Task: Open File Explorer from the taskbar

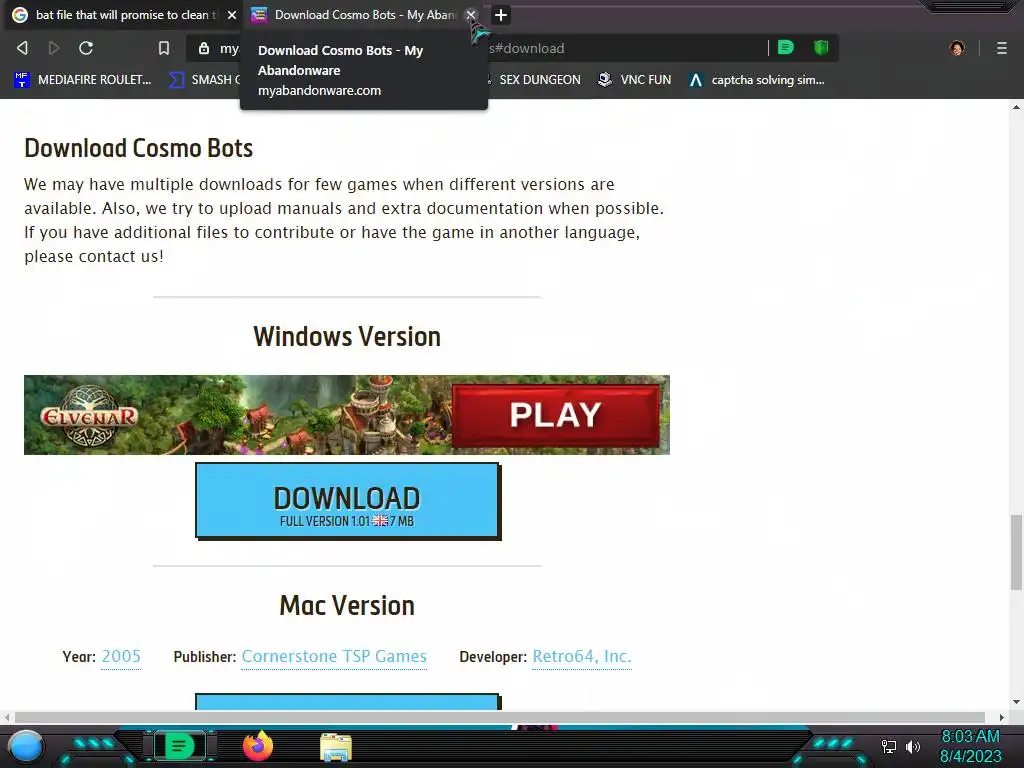Action: click(336, 747)
